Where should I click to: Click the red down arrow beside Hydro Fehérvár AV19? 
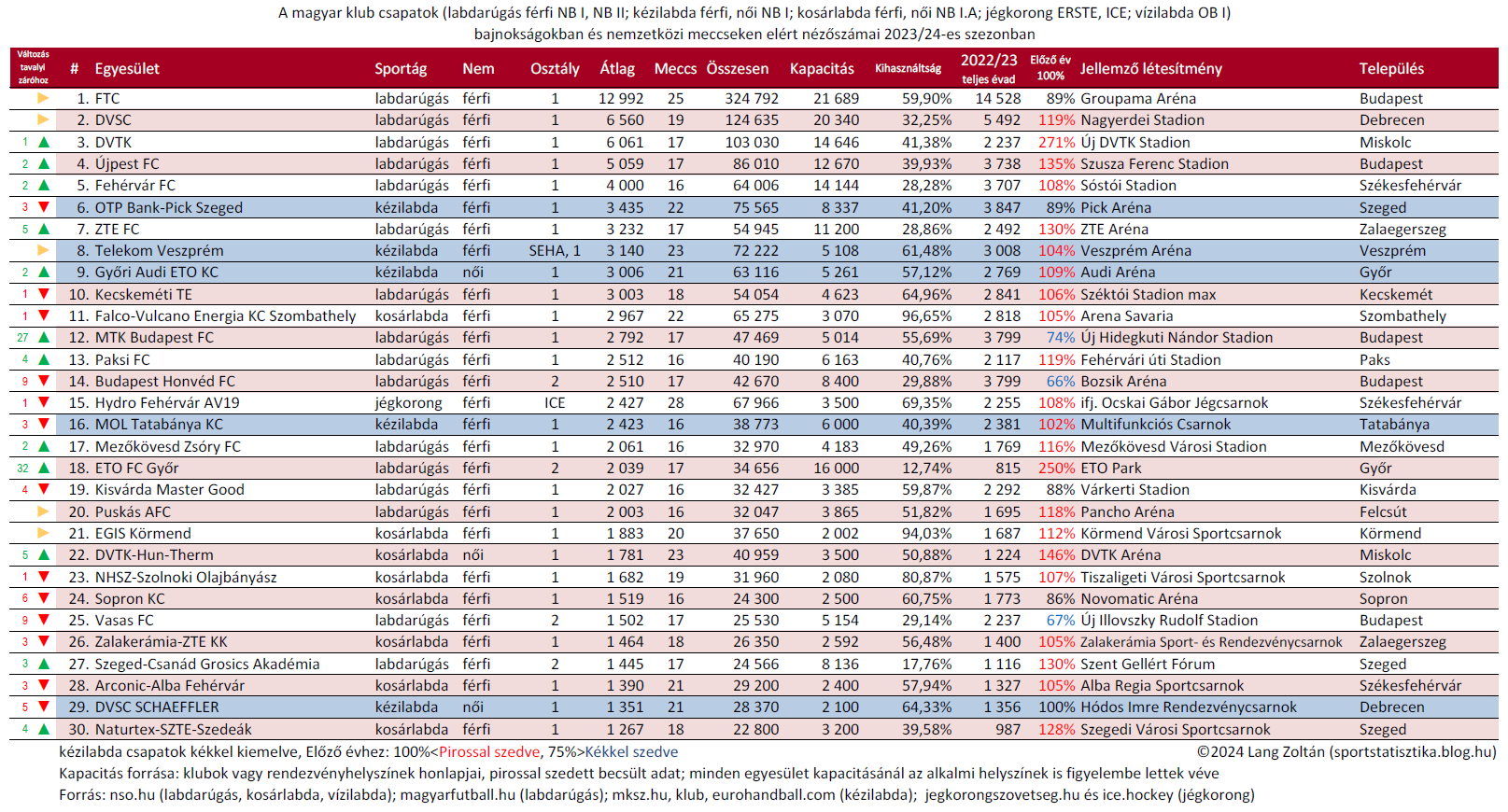43,402
